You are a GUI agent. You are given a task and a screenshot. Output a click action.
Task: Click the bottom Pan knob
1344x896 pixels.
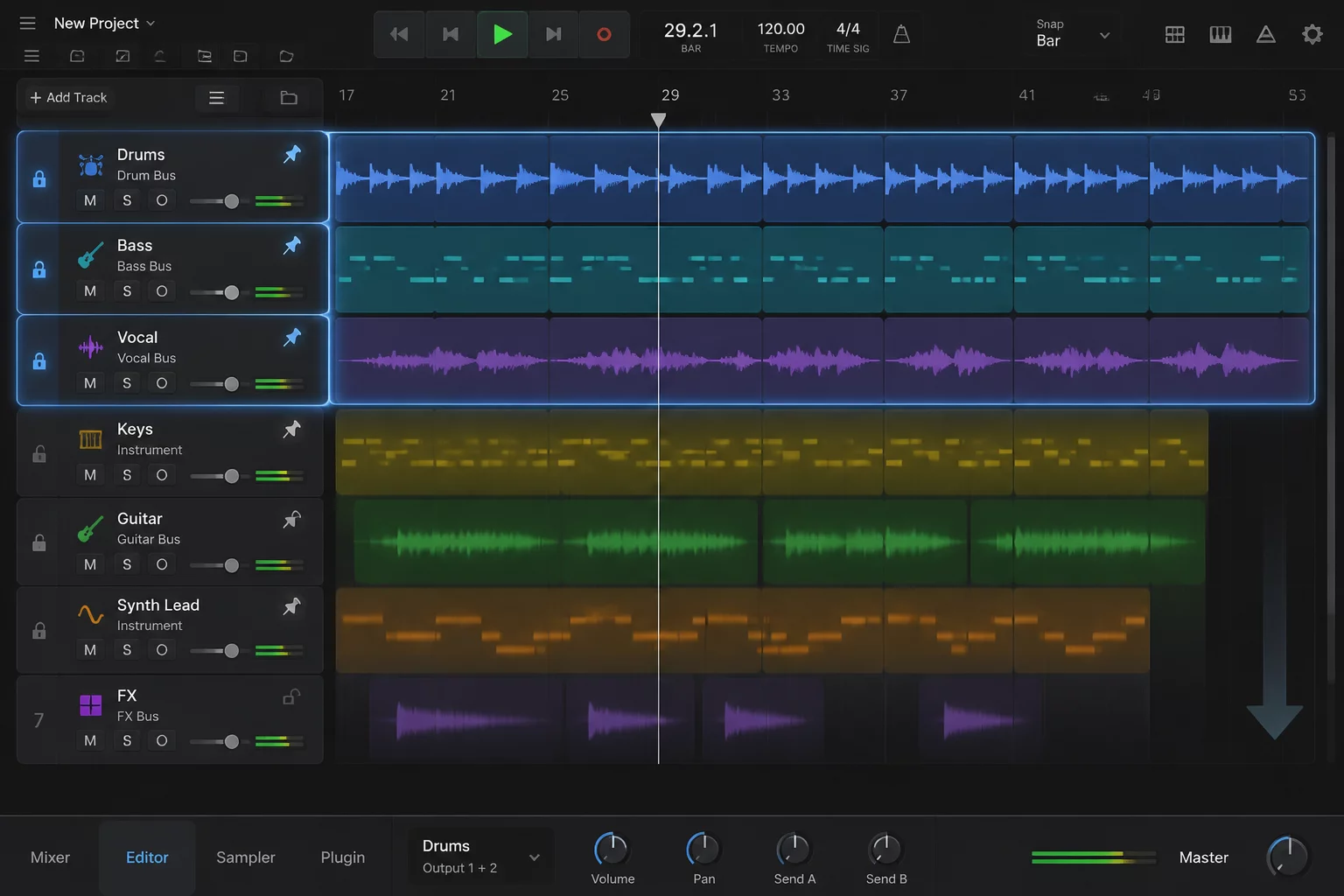click(x=703, y=848)
